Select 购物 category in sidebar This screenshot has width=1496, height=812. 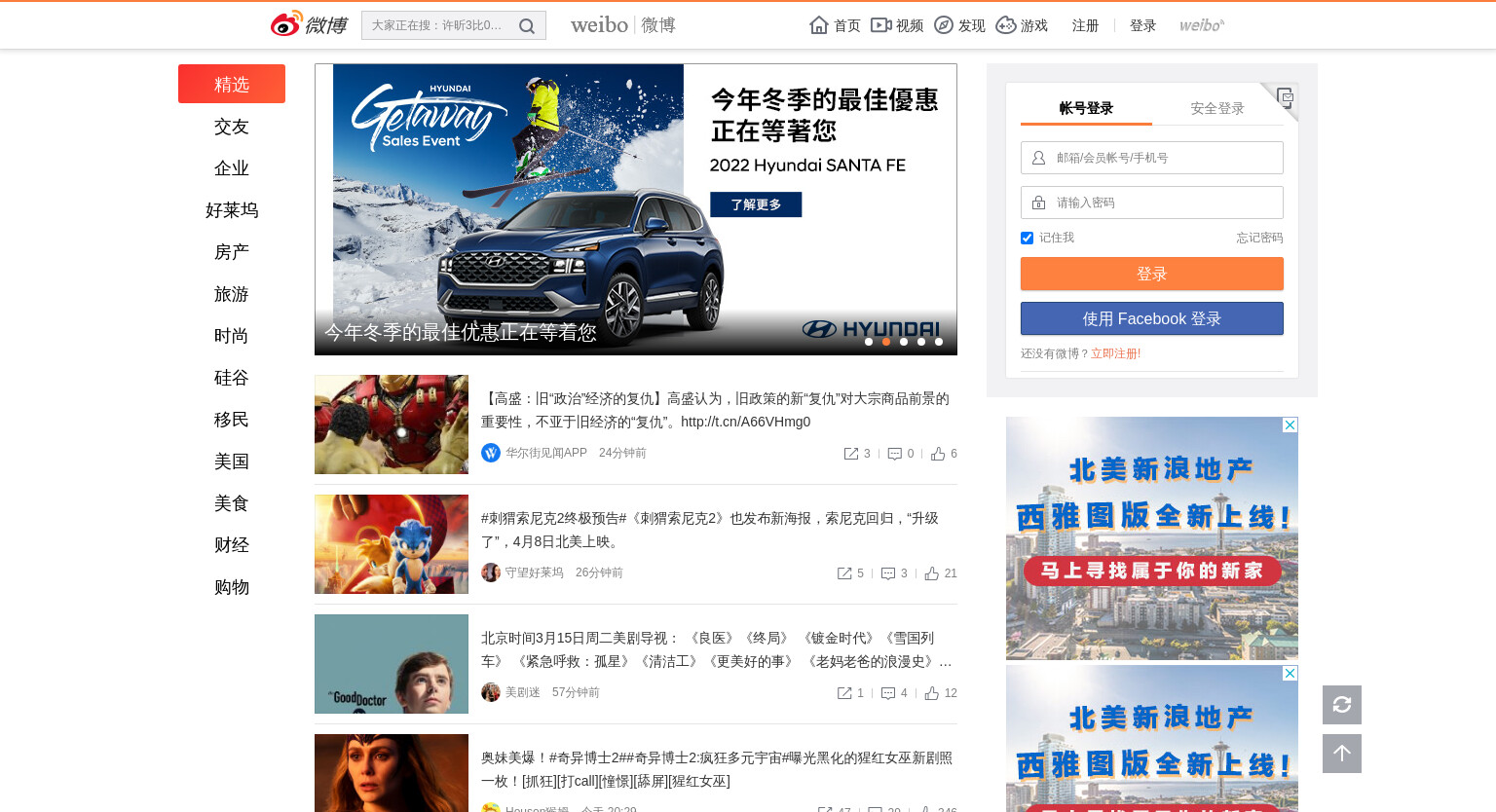pos(232,587)
